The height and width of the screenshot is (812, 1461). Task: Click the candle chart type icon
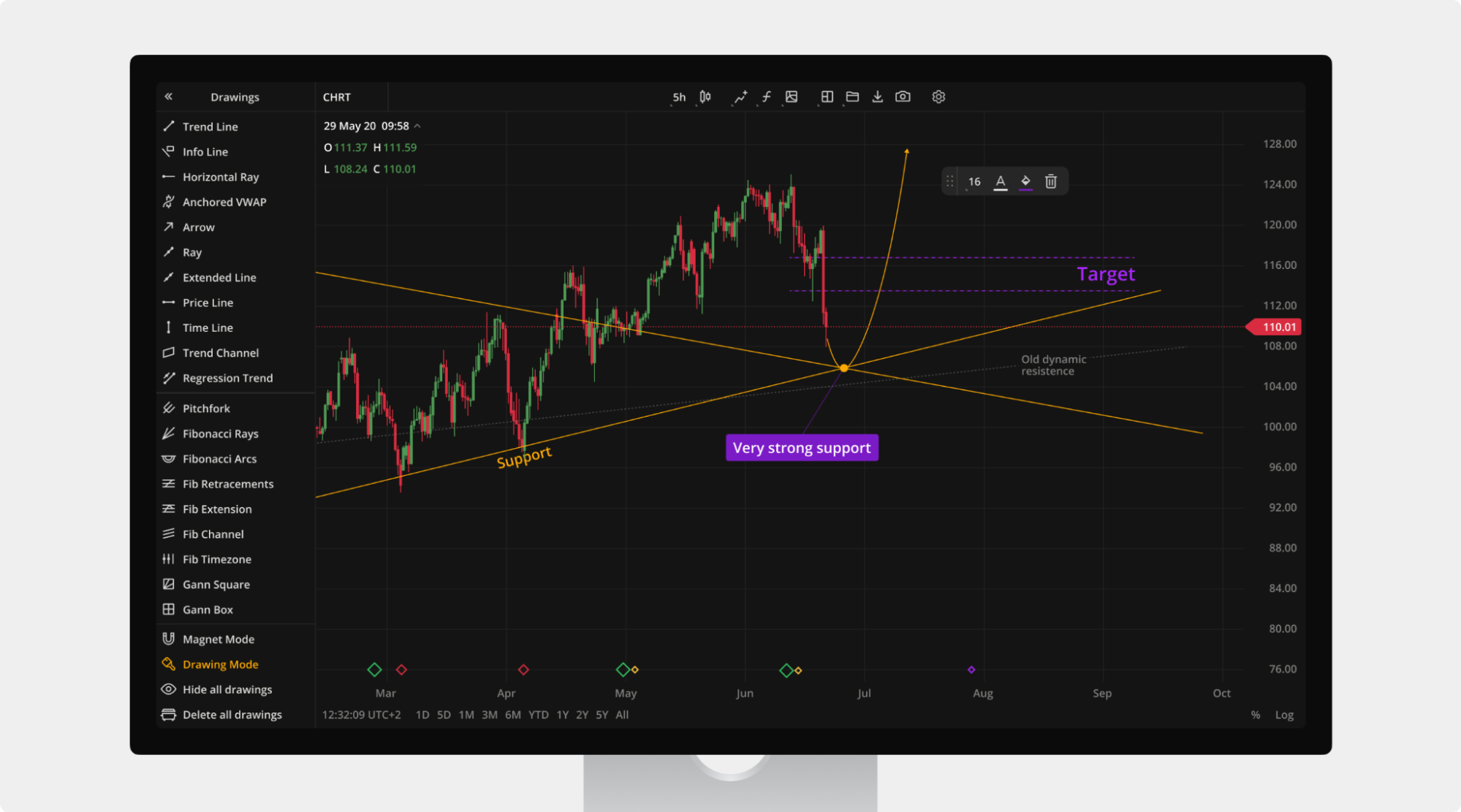click(x=705, y=96)
